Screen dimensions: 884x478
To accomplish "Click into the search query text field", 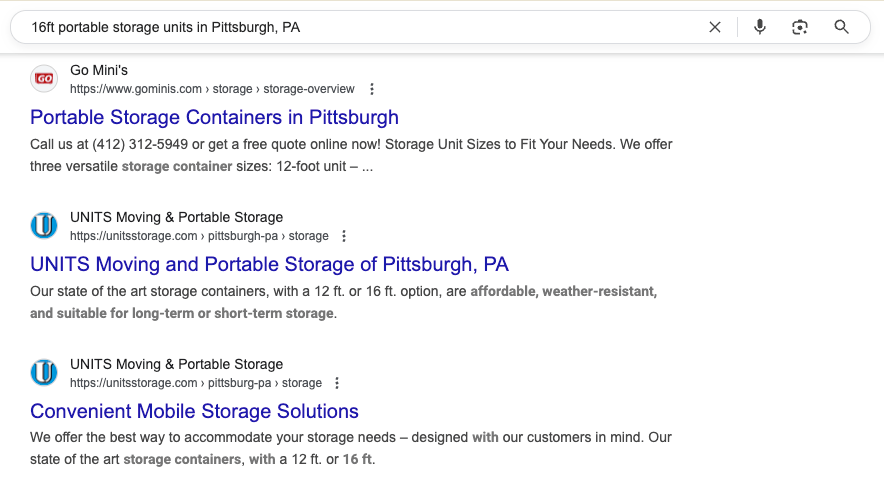I will tap(350, 27).
